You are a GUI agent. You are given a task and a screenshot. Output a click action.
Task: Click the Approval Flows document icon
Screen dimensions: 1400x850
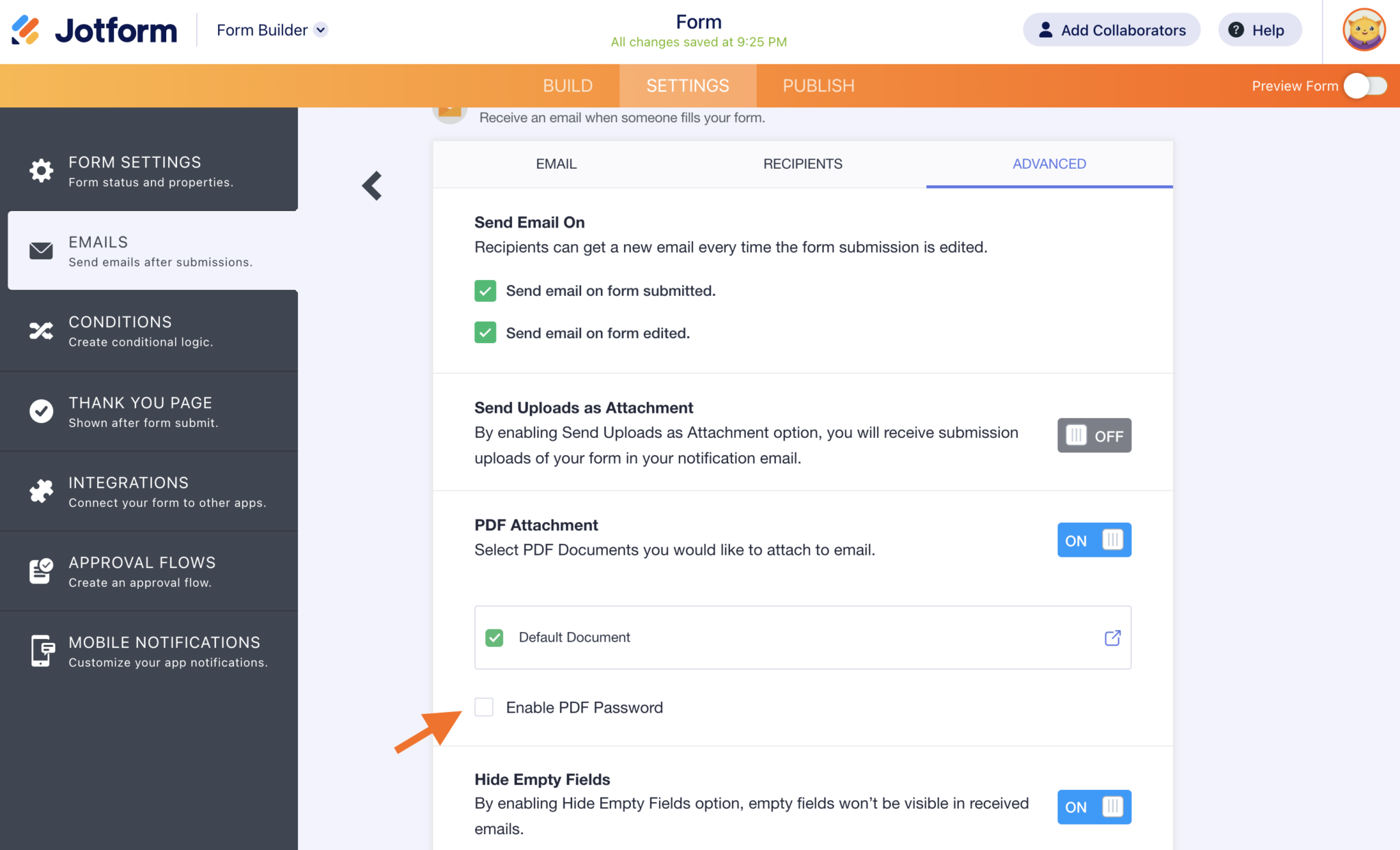point(40,571)
